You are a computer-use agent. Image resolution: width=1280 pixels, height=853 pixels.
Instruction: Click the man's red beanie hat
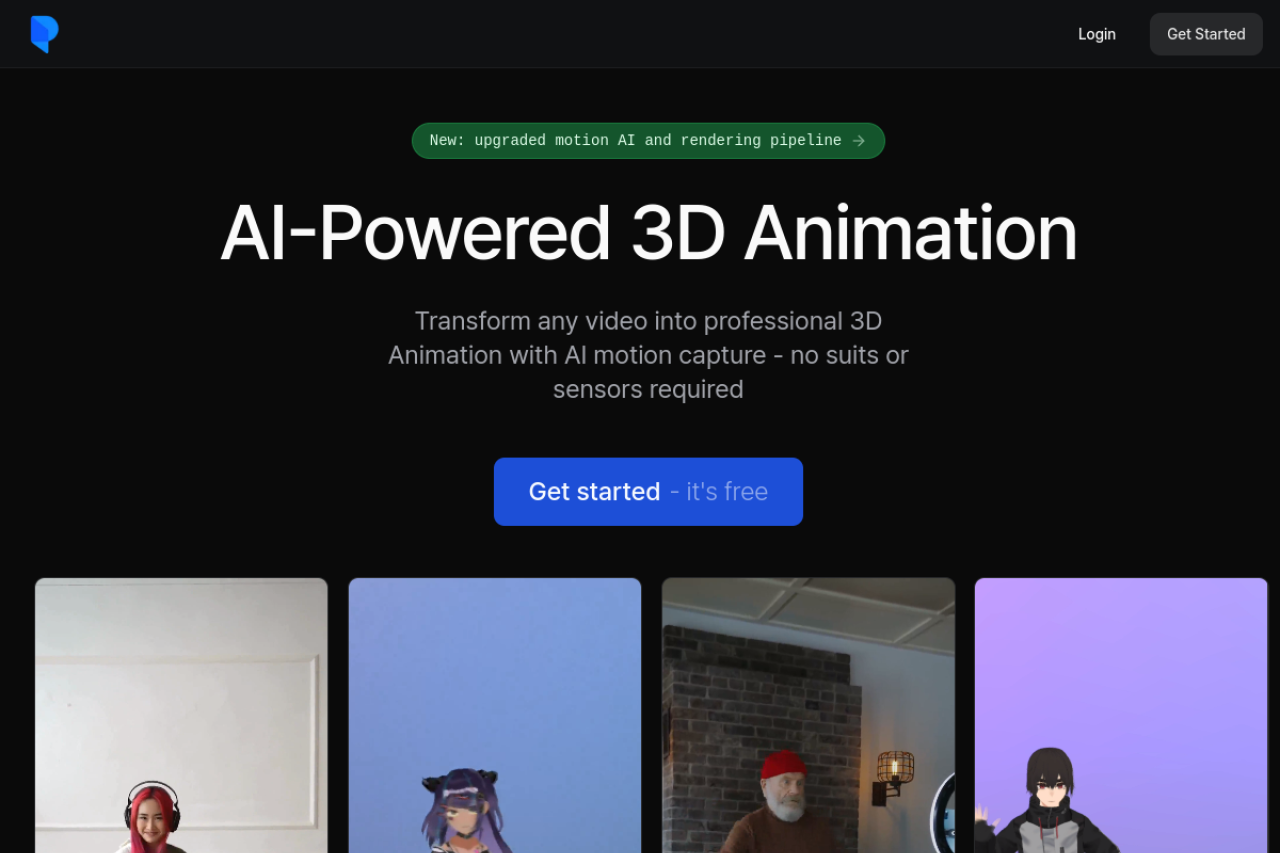point(783,765)
